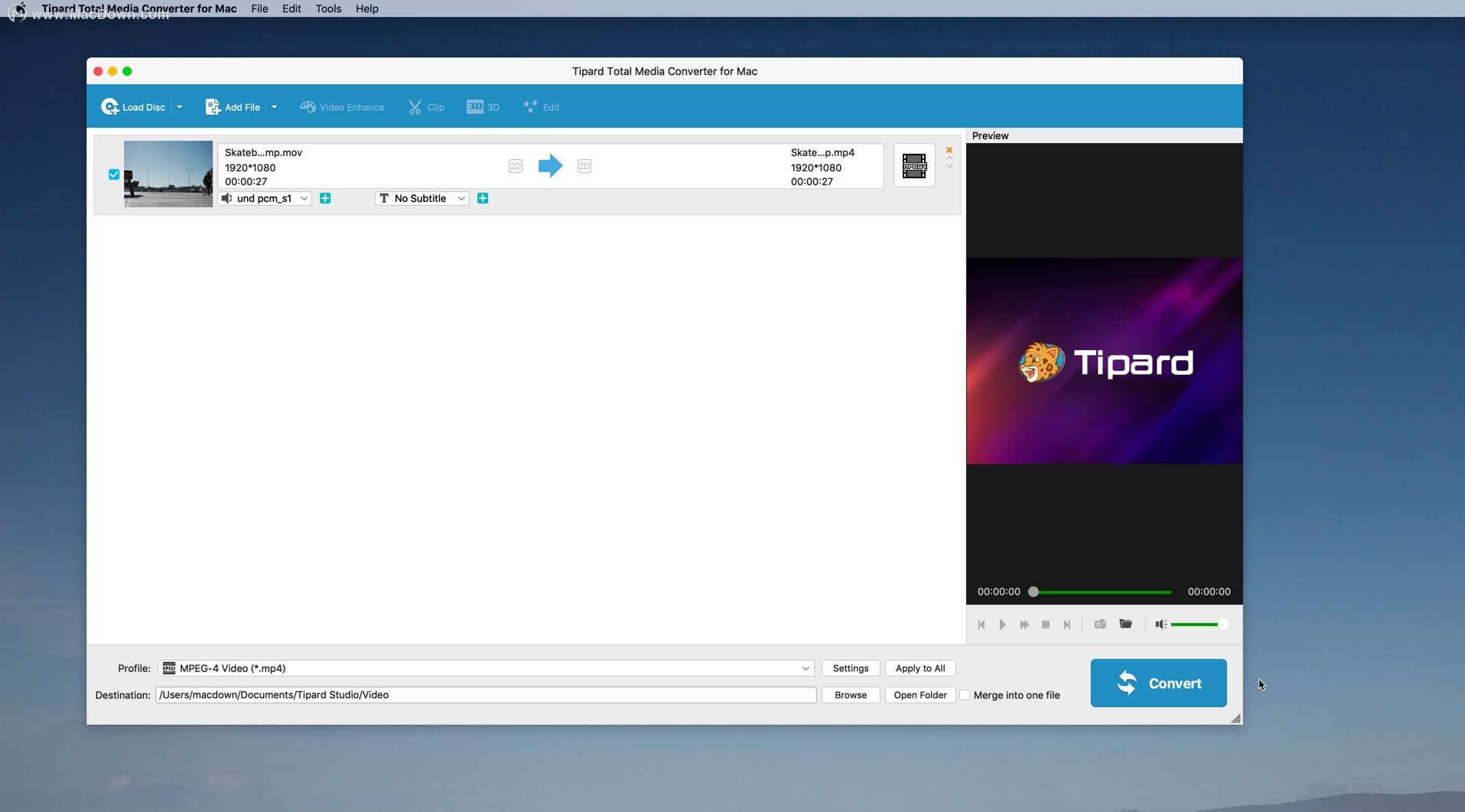Click the Destination path input field

pos(487,695)
